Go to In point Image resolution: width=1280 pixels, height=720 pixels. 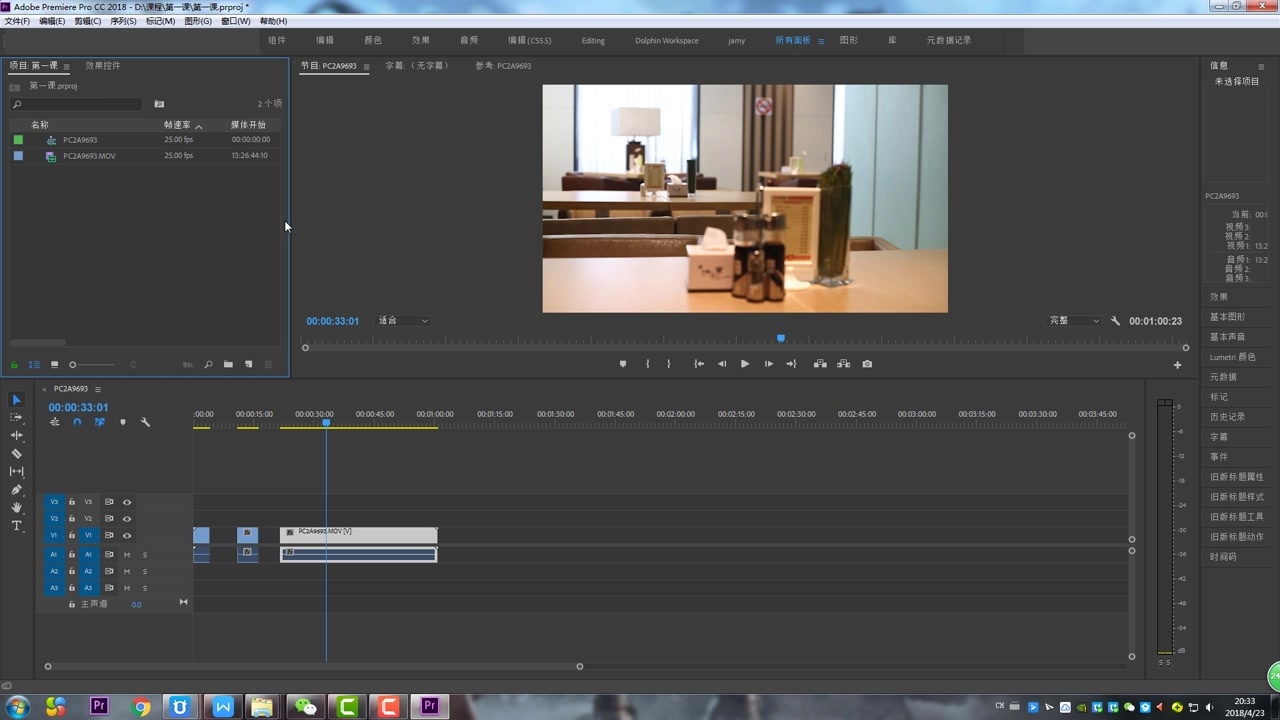click(699, 364)
